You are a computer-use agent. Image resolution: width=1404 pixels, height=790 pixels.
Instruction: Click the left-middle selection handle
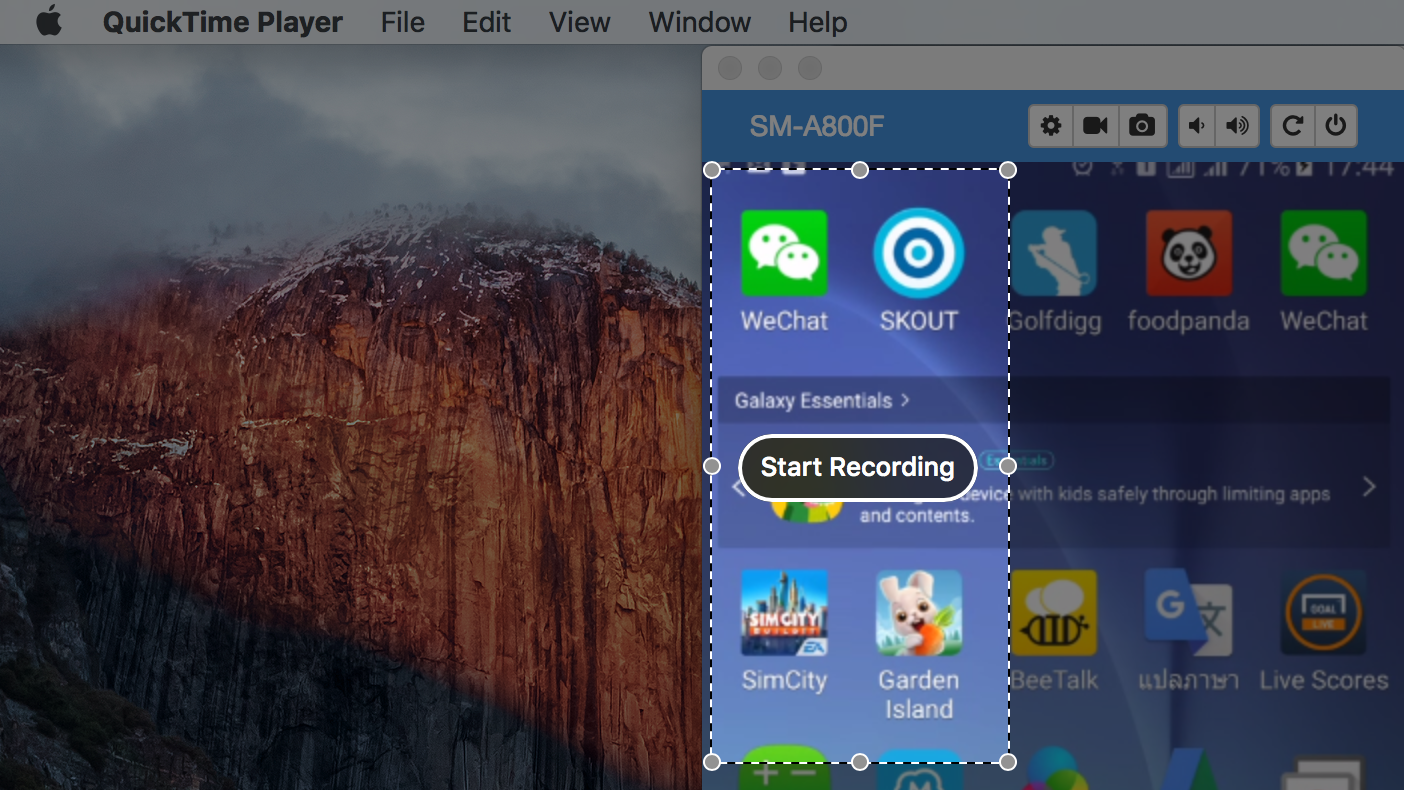(x=712, y=466)
